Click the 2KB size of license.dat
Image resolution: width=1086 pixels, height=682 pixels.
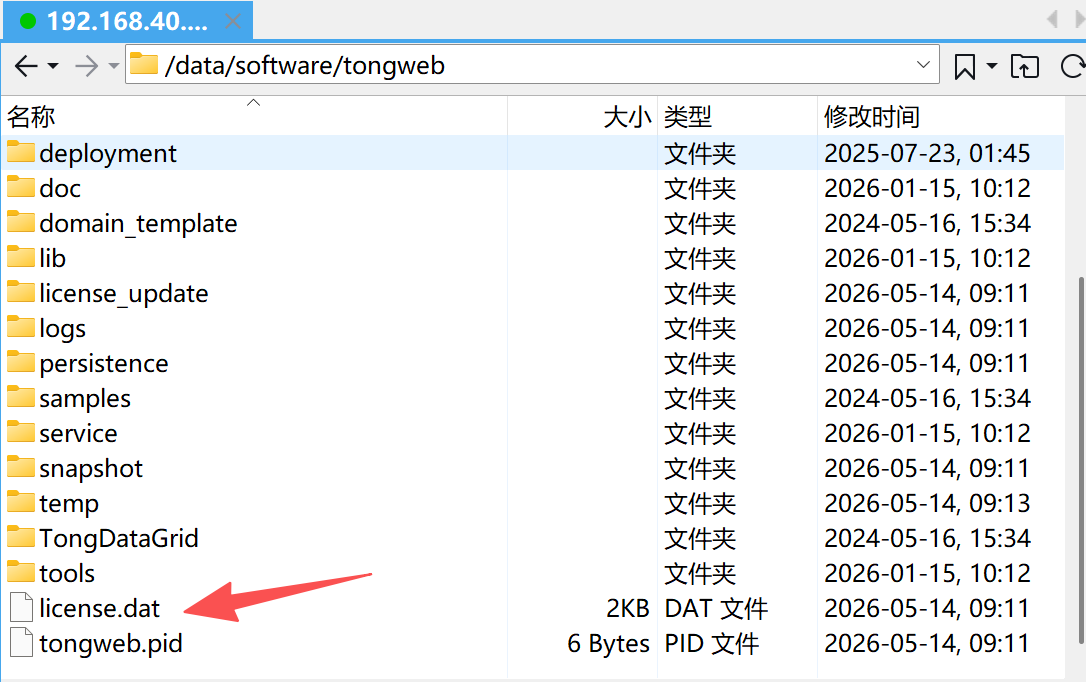[627, 608]
